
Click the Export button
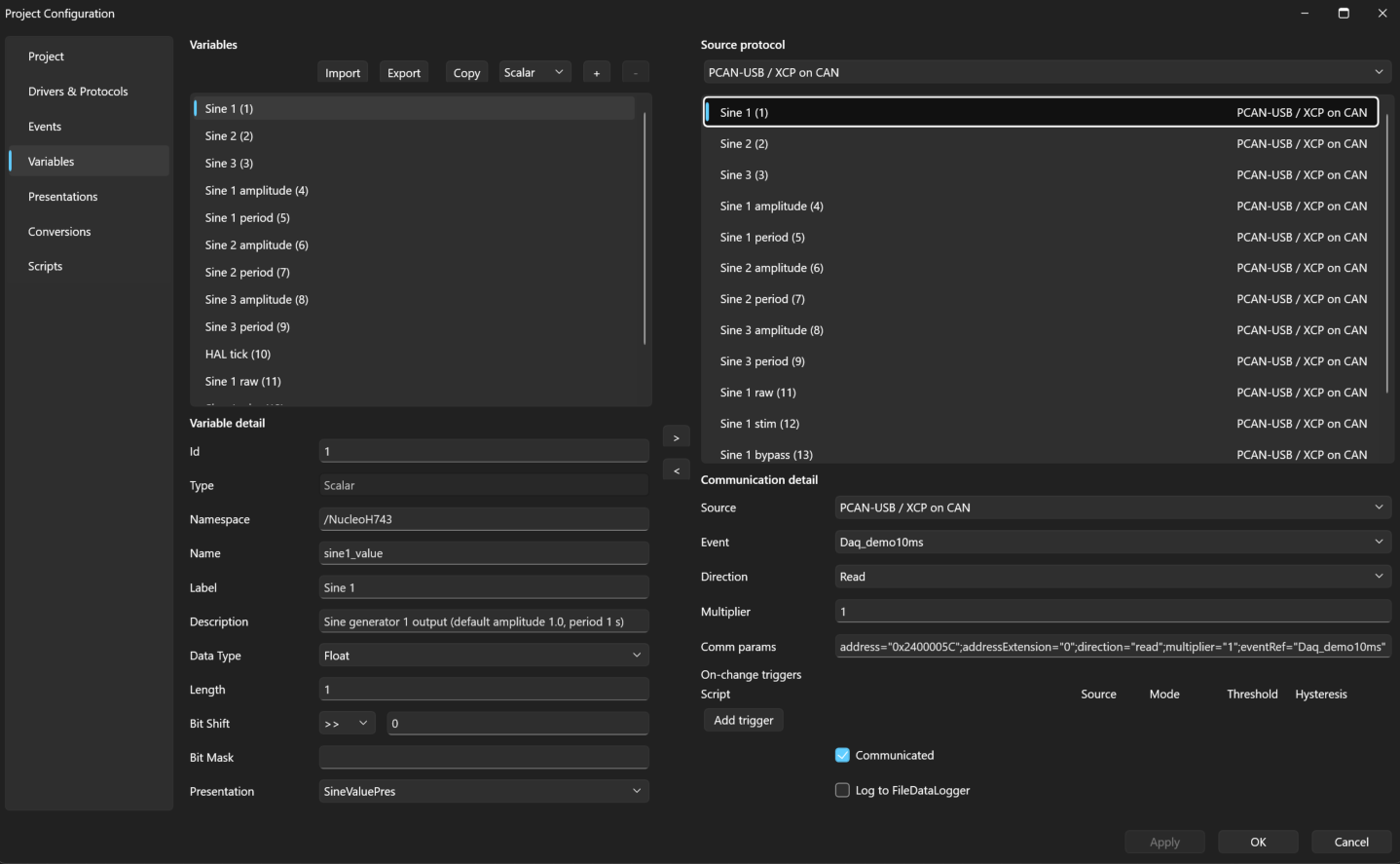pyautogui.click(x=404, y=73)
